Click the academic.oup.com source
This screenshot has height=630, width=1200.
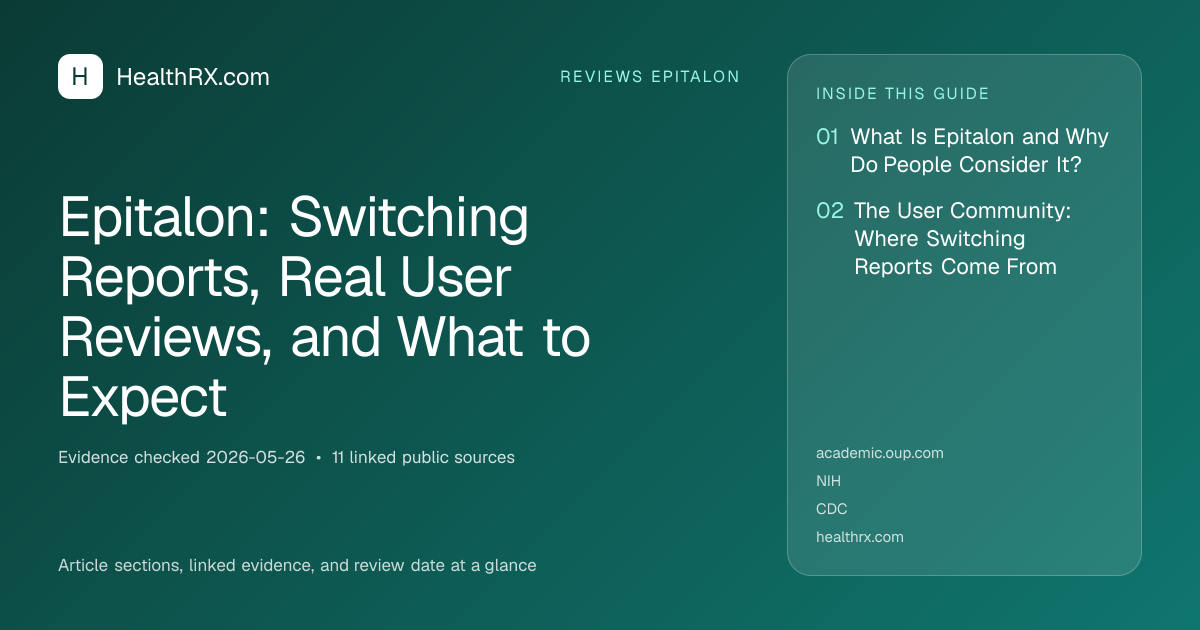[880, 453]
